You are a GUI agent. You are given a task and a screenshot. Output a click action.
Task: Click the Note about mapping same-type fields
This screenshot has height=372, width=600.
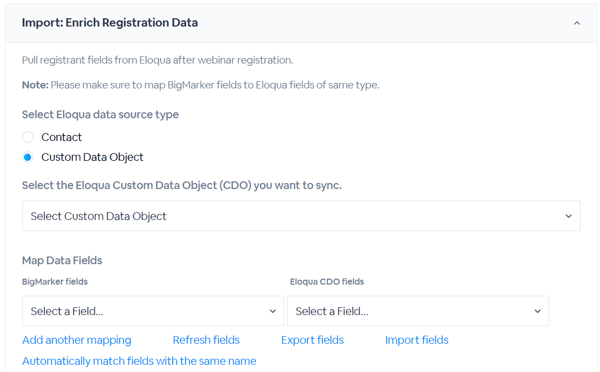click(x=201, y=85)
